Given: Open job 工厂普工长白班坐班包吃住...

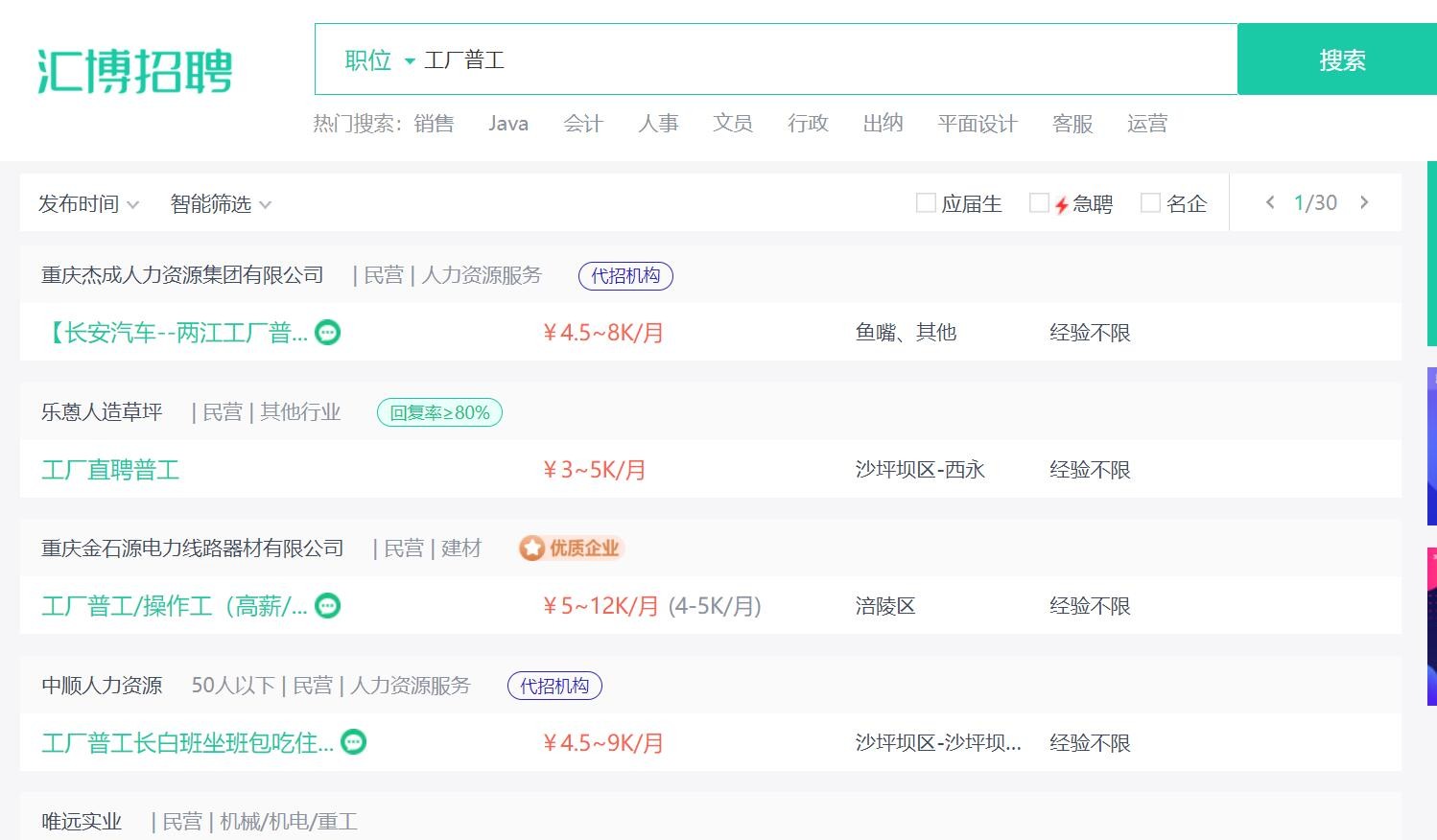Looking at the screenshot, I should pos(188,743).
